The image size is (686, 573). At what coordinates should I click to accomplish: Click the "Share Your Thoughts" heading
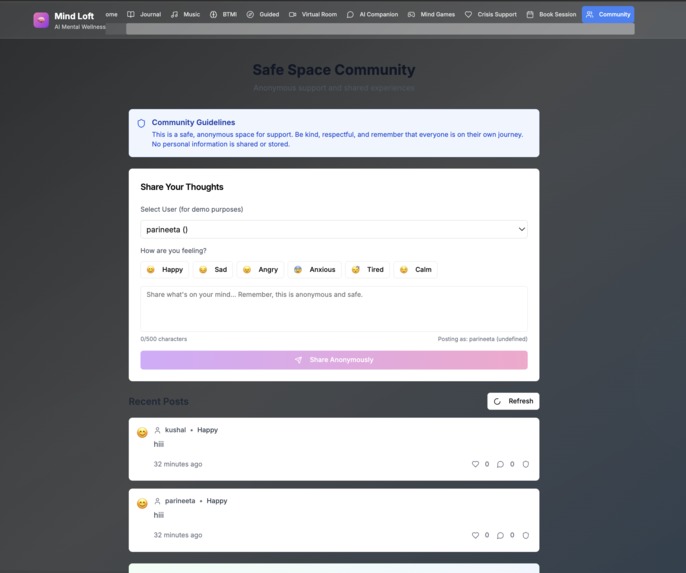click(182, 187)
